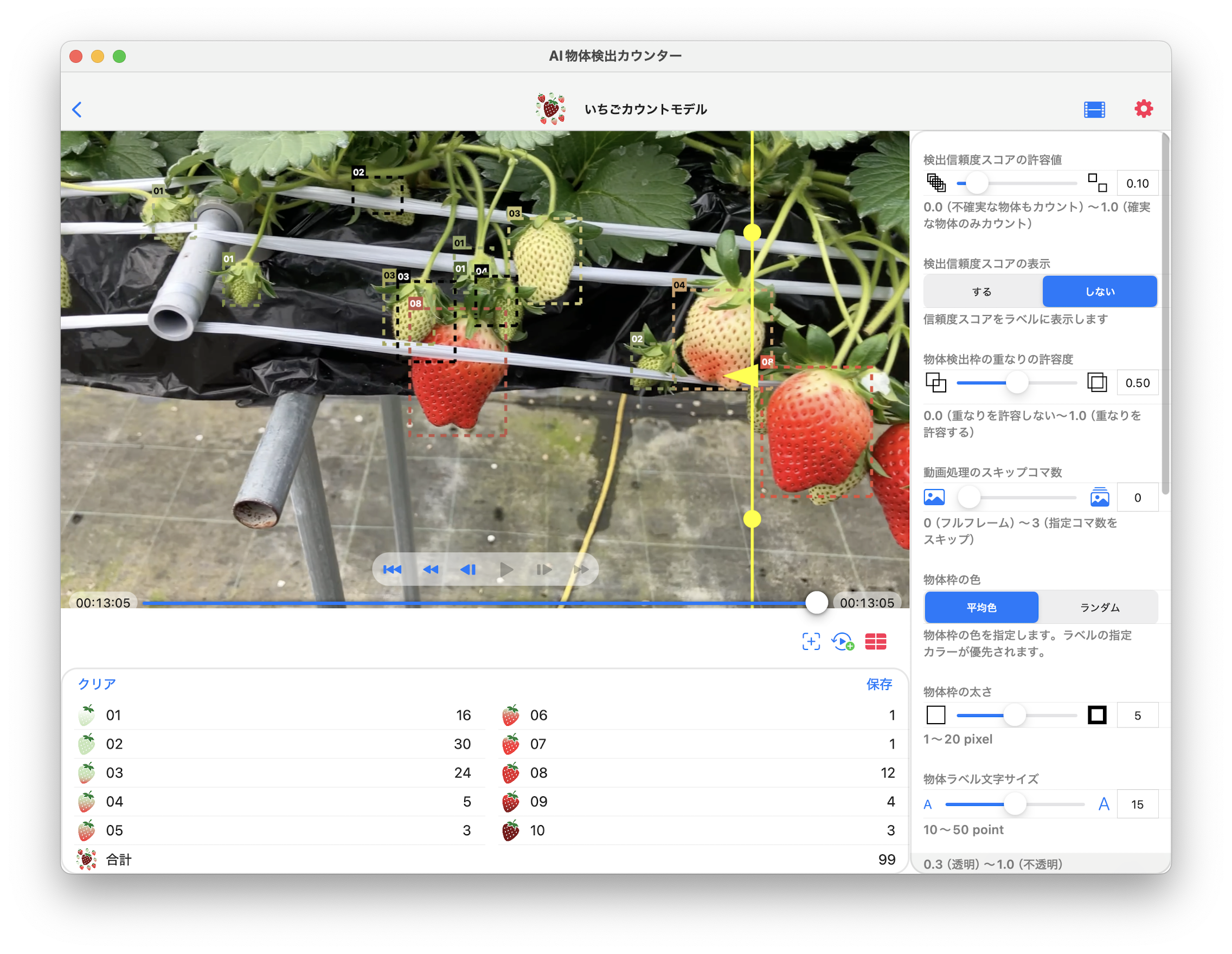Click the thin frame square icon
The image size is (1232, 954).
[936, 715]
